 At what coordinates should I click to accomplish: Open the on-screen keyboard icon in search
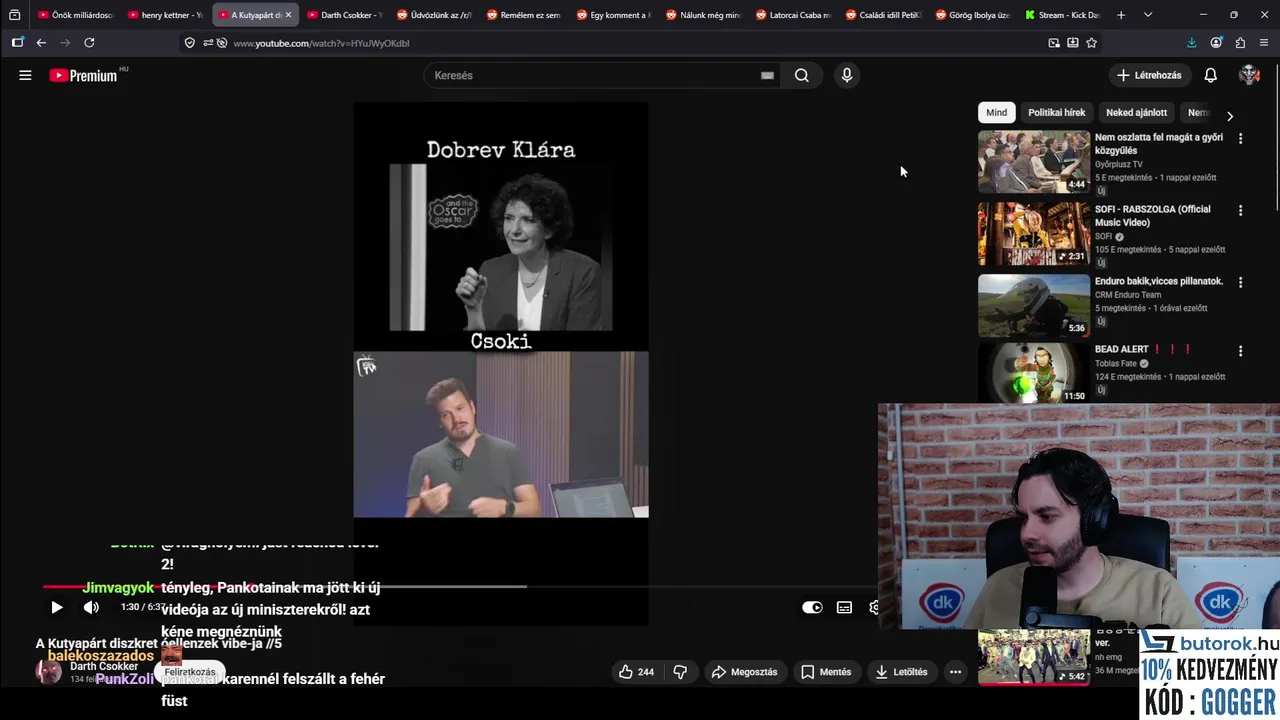(767, 75)
